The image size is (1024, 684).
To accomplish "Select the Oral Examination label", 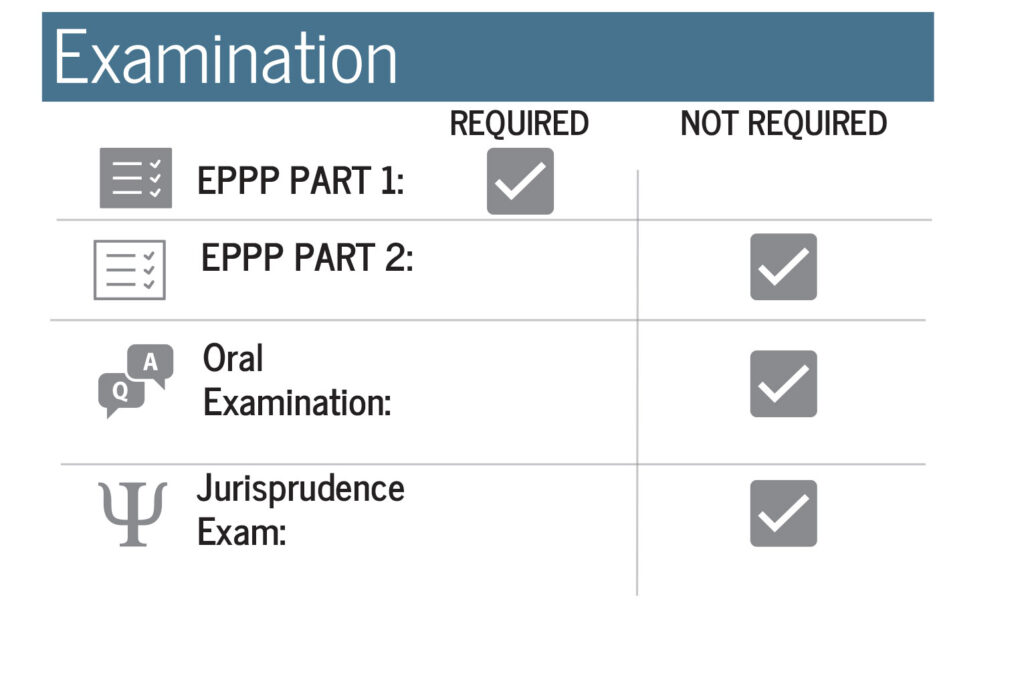I will (x=297, y=380).
